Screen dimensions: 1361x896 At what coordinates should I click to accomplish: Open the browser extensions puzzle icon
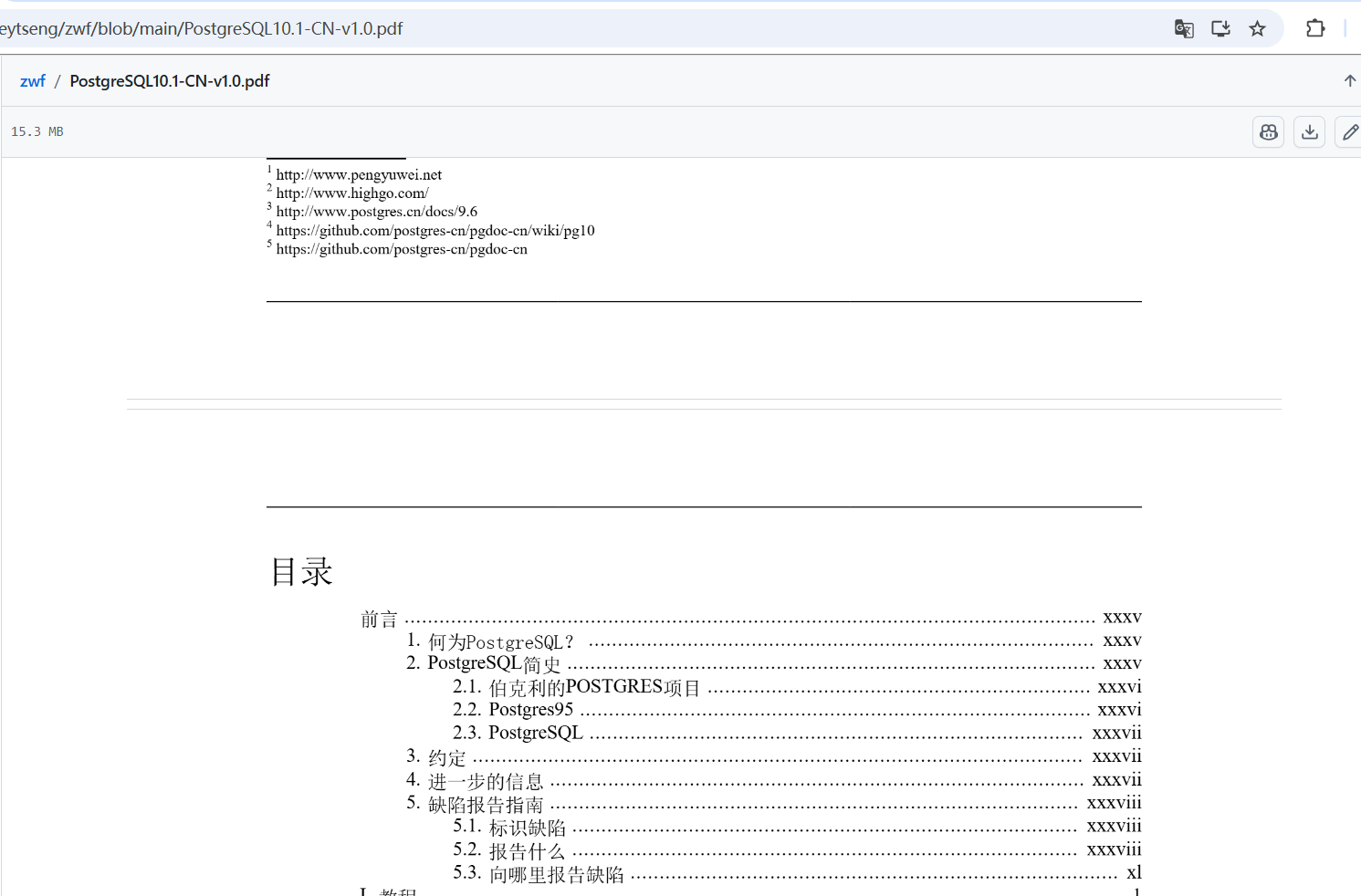pos(1315,28)
